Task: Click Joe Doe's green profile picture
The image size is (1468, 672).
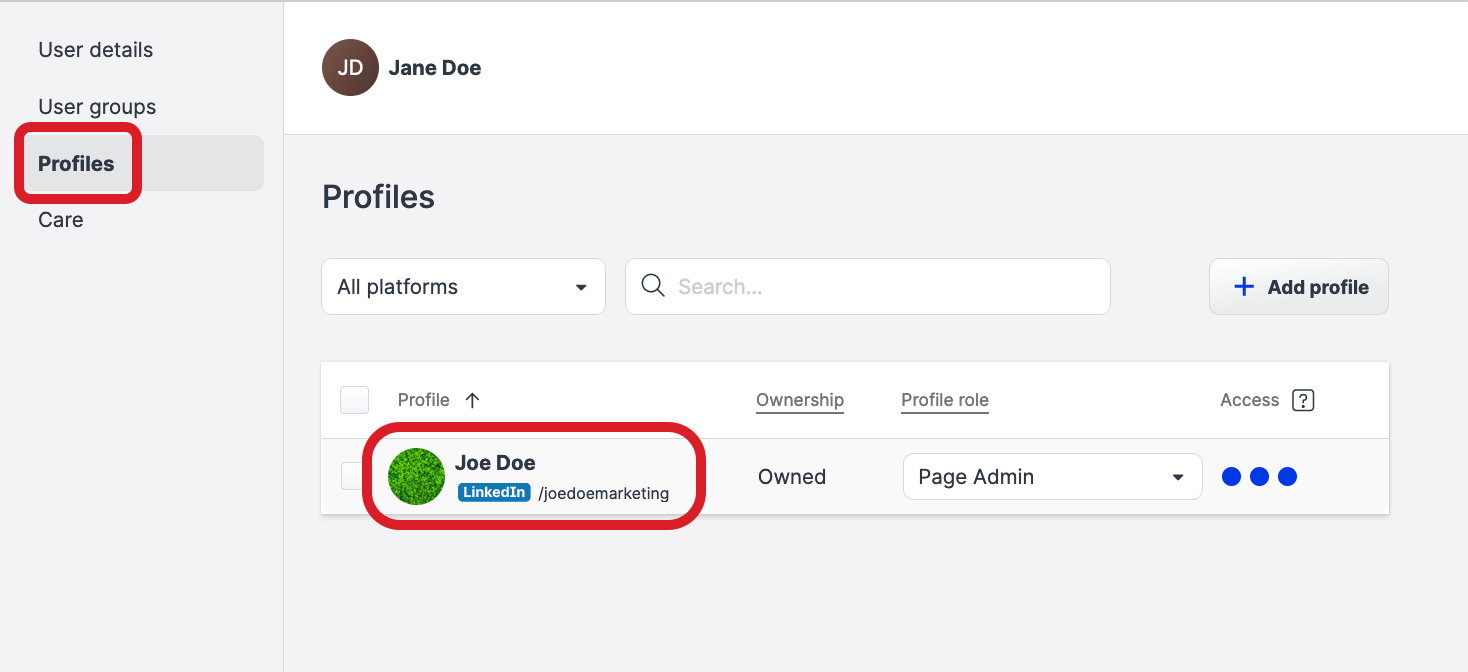Action: (416, 477)
